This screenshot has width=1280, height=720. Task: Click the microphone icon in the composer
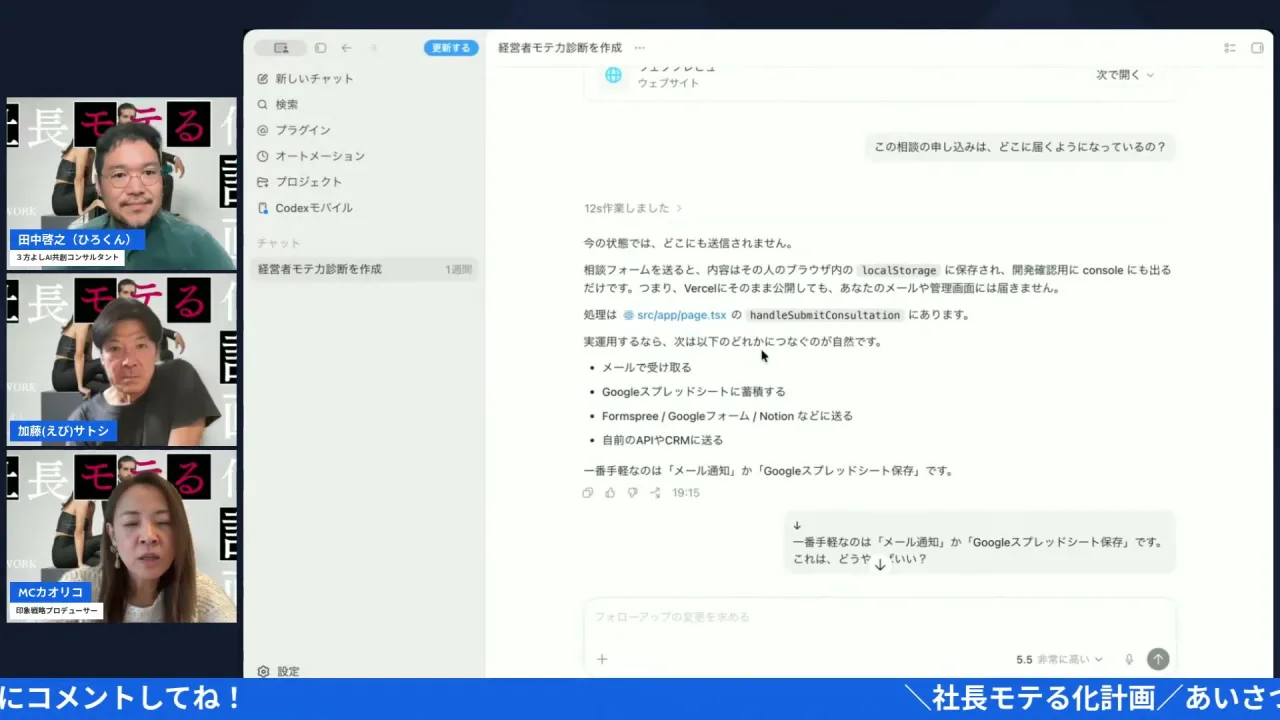1129,659
